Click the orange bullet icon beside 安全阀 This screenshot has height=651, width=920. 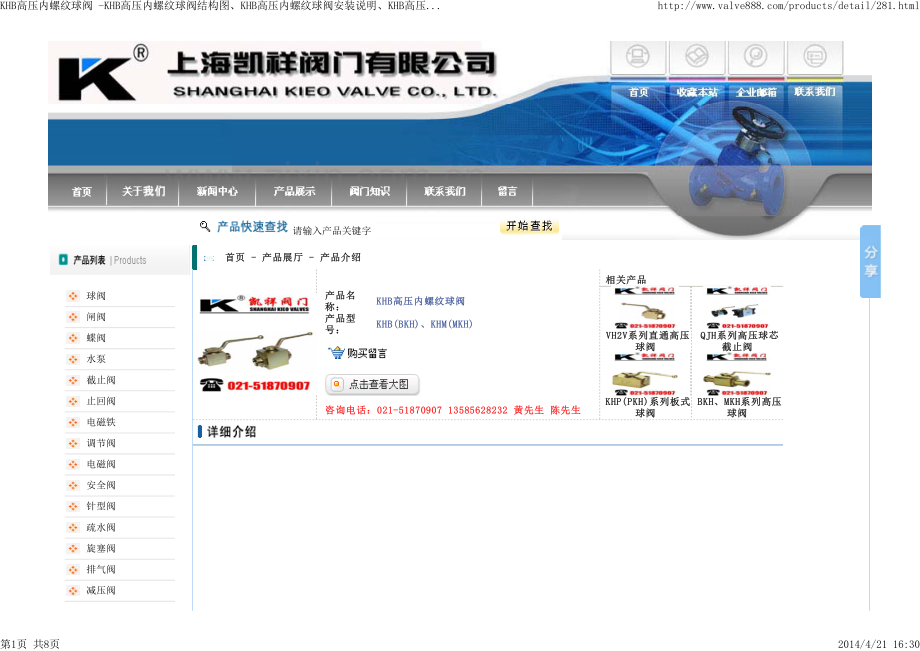[x=73, y=485]
